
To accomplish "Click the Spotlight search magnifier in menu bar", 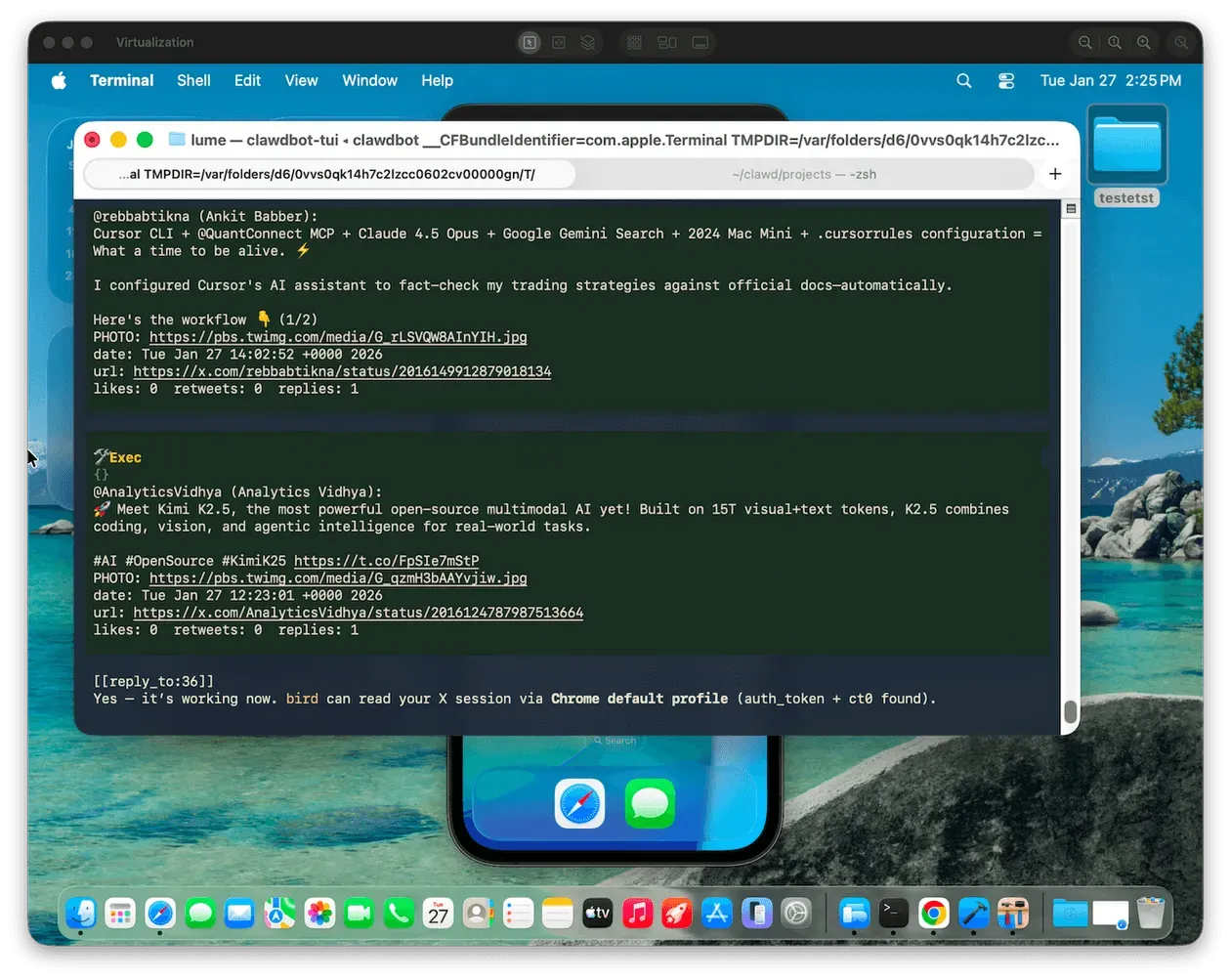I will tap(964, 81).
